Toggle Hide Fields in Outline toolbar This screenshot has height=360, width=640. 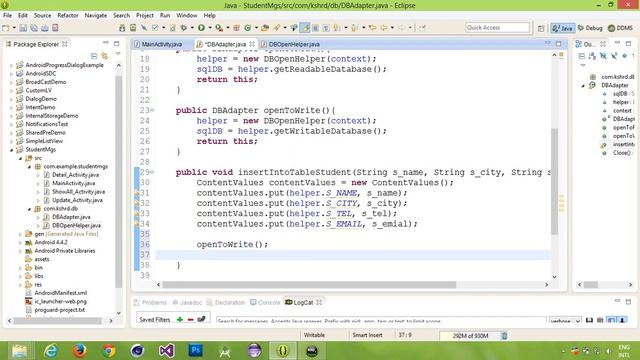(603, 56)
